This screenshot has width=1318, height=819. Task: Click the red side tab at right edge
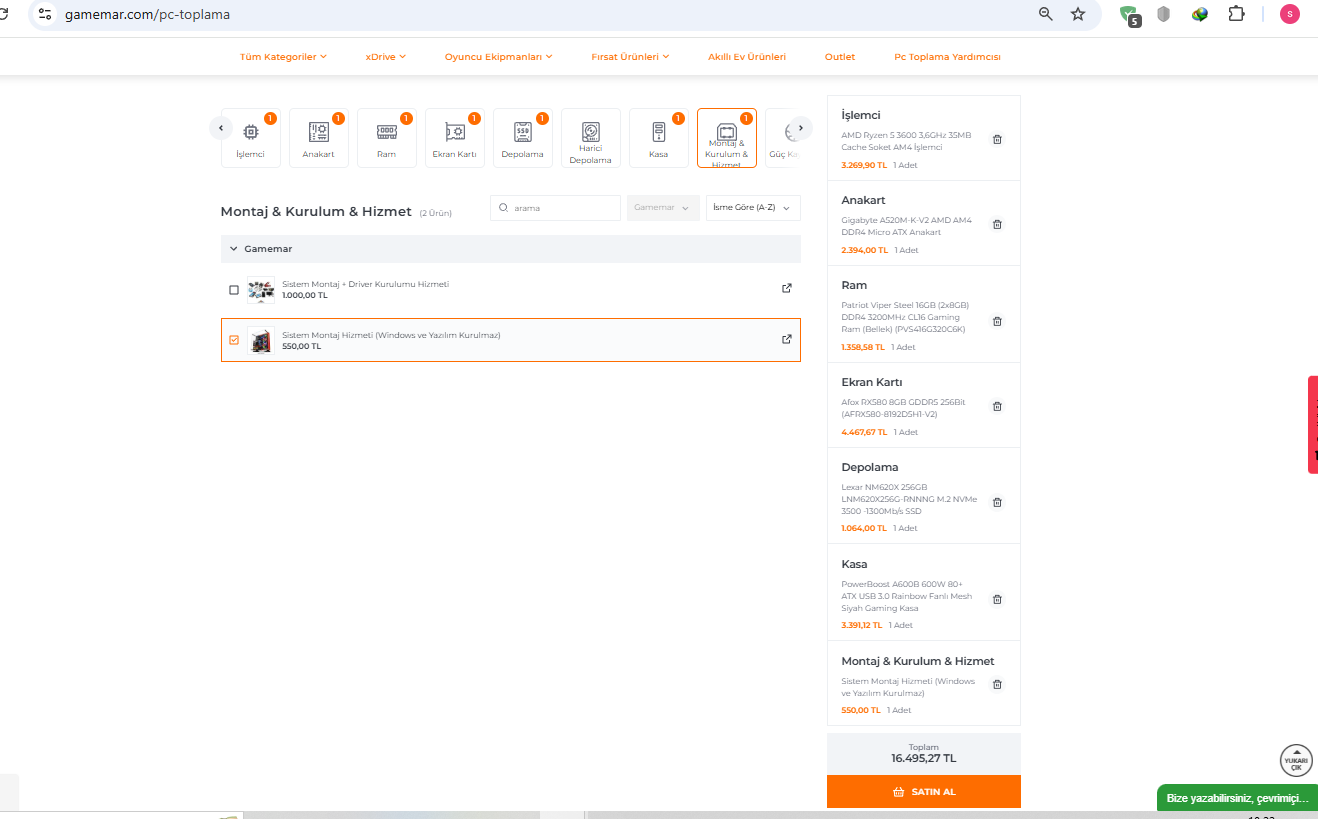coord(1313,424)
